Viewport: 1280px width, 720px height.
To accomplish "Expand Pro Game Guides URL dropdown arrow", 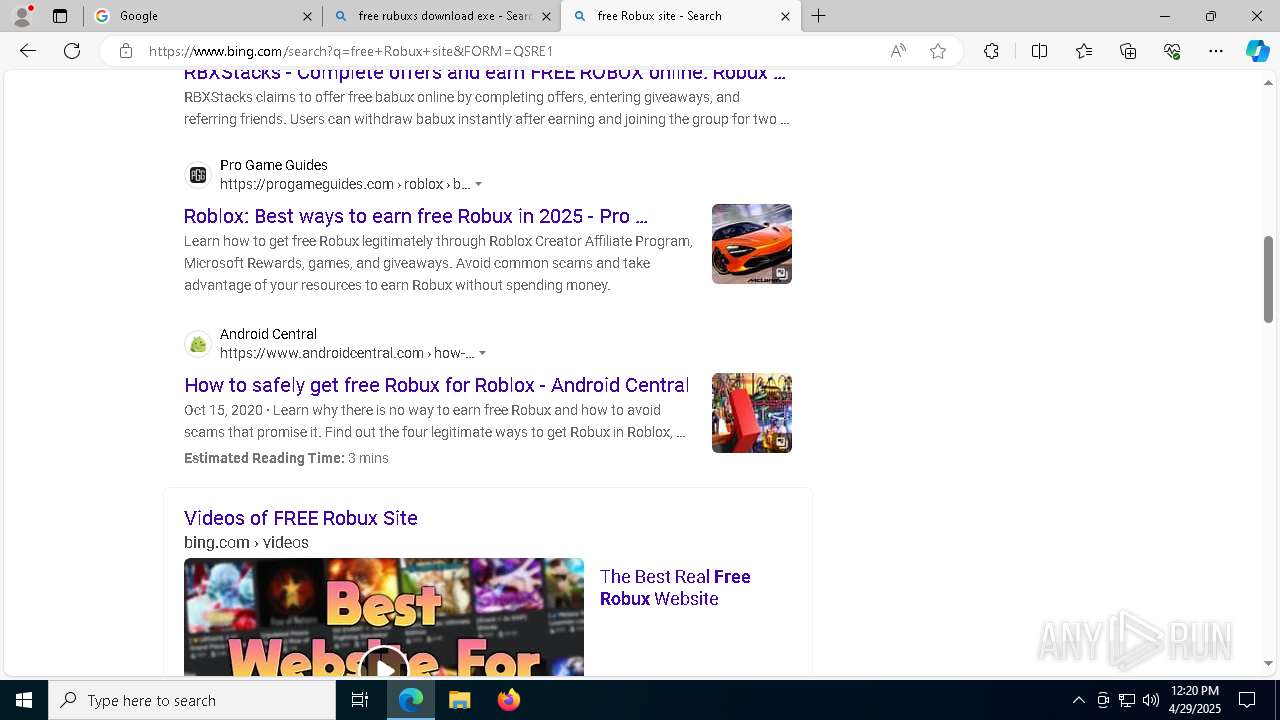I will [478, 184].
